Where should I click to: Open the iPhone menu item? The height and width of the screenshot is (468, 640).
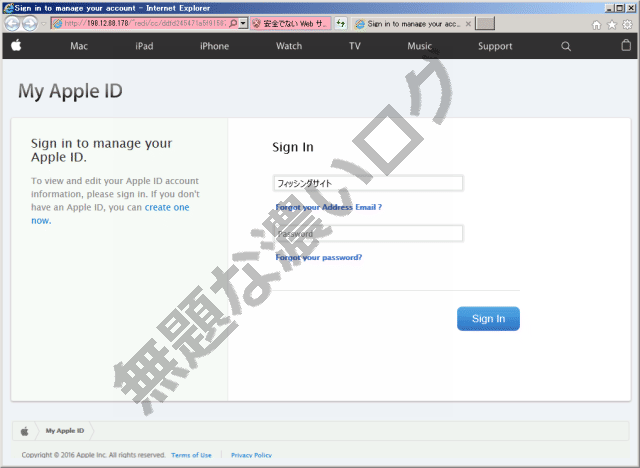pyautogui.click(x=214, y=46)
